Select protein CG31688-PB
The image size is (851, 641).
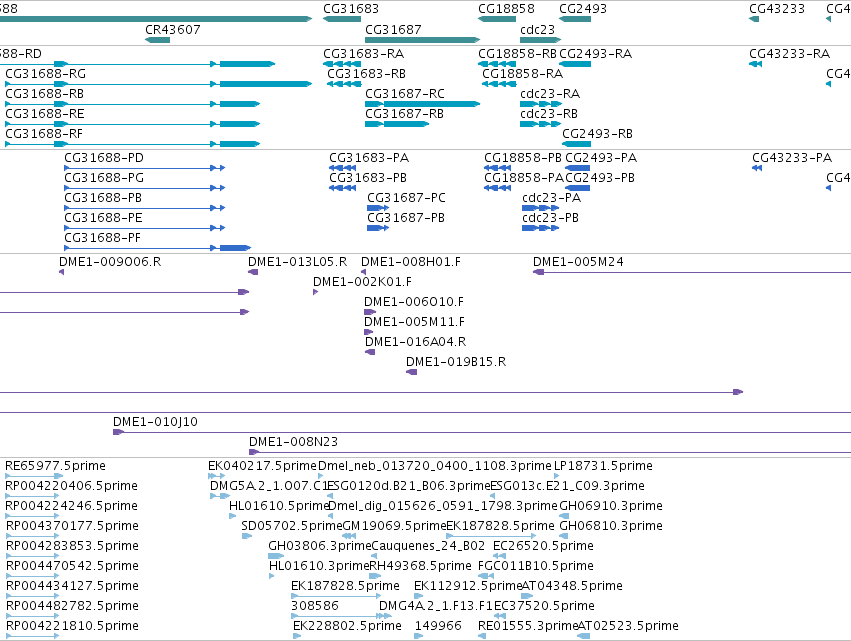(103, 198)
